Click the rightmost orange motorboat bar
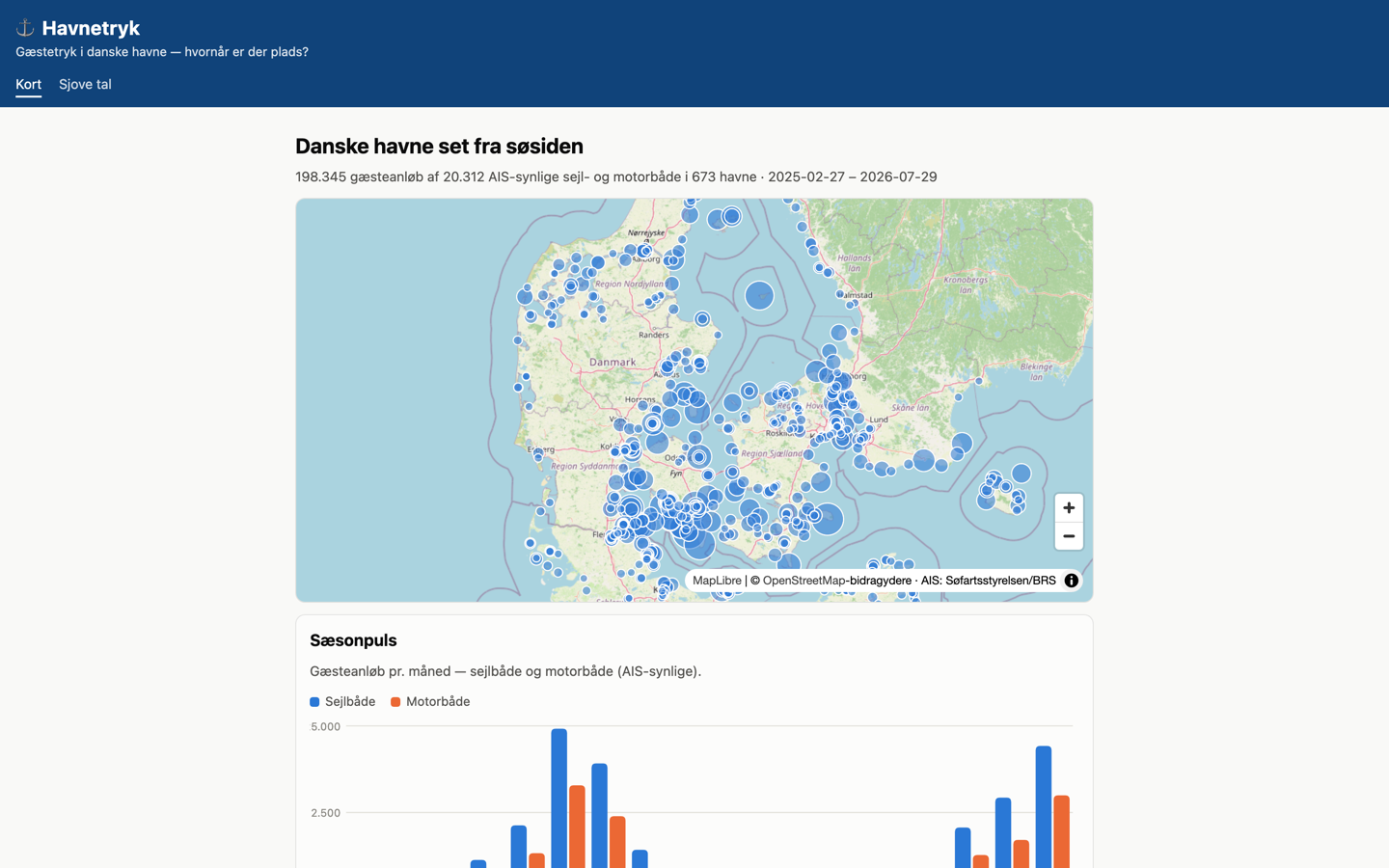The image size is (1389, 868). pos(1061,831)
